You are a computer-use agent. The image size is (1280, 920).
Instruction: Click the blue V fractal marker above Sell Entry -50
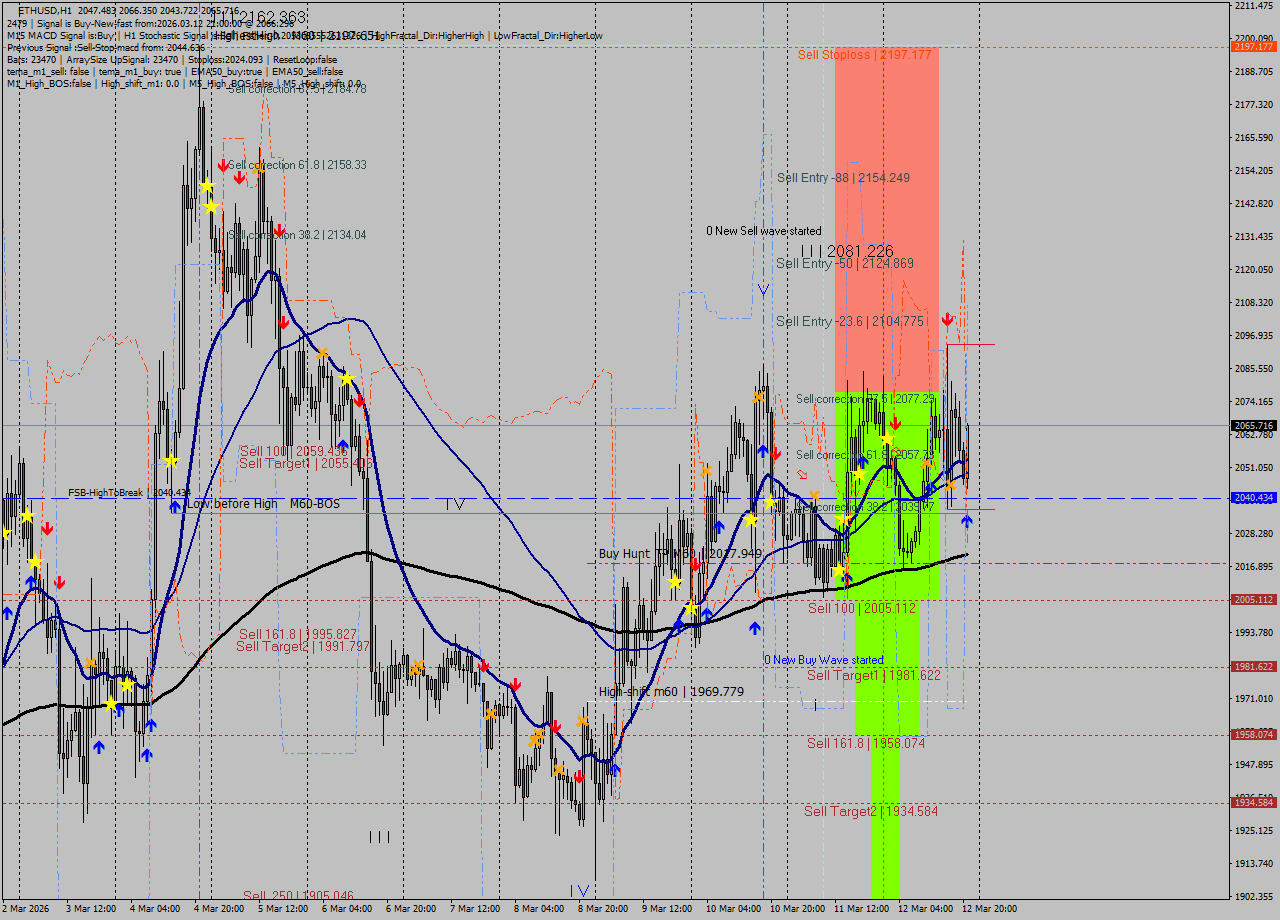(x=763, y=288)
